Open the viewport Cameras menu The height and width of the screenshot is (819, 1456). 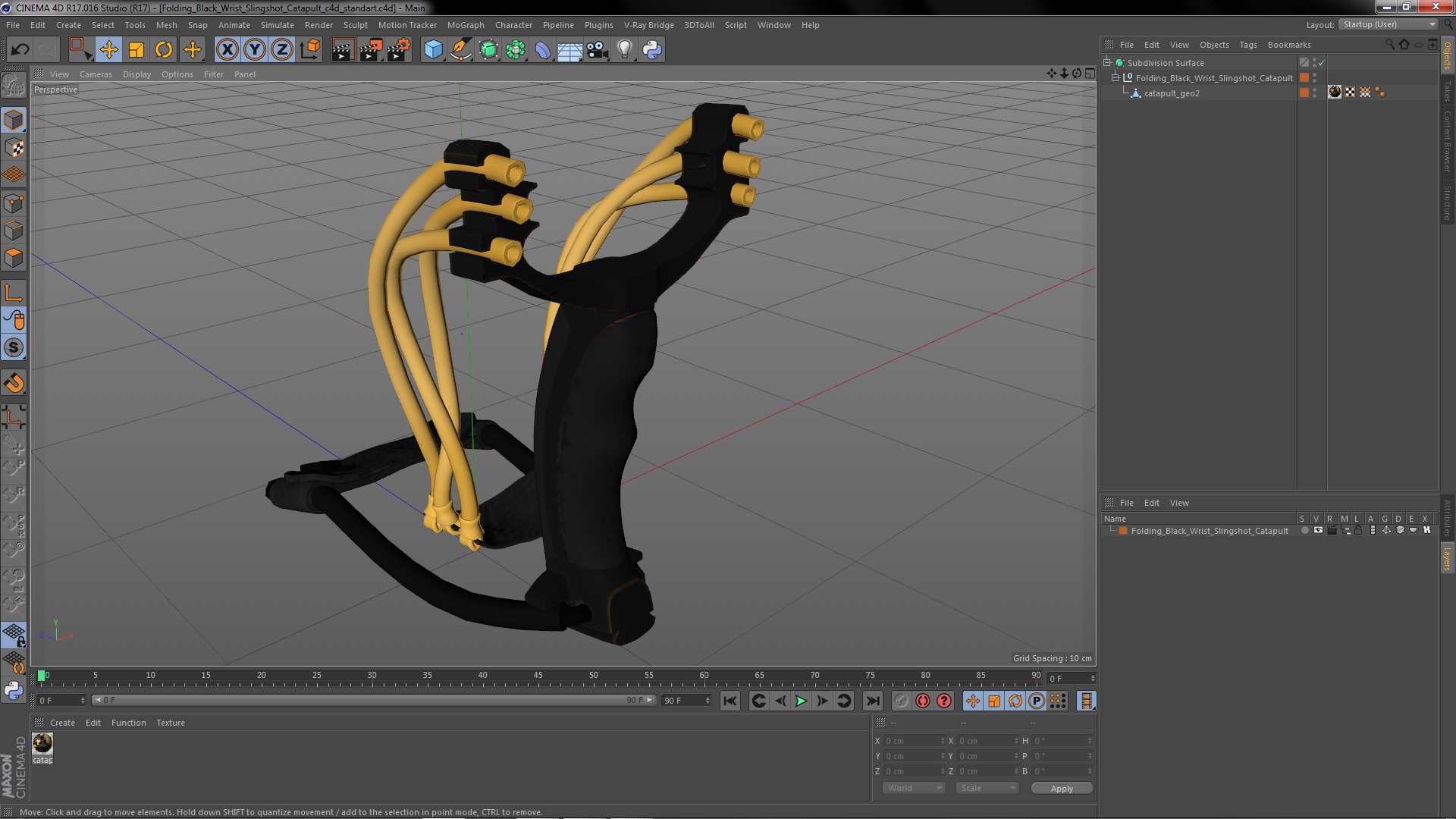96,74
